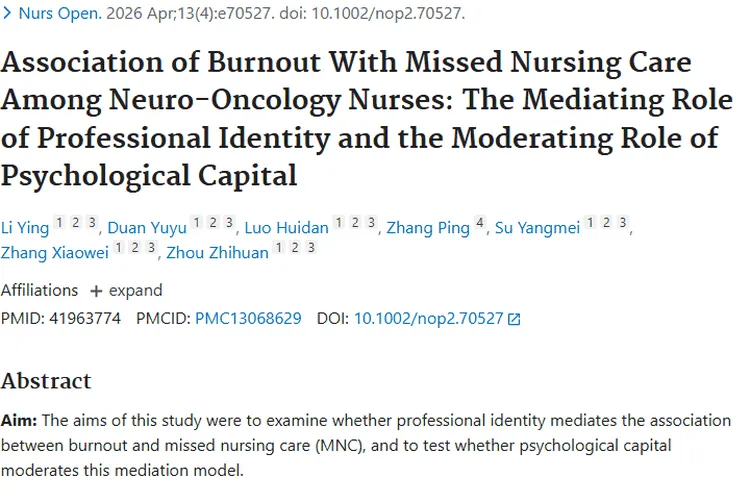Open author Li Ying's profile link

[x=25, y=227]
